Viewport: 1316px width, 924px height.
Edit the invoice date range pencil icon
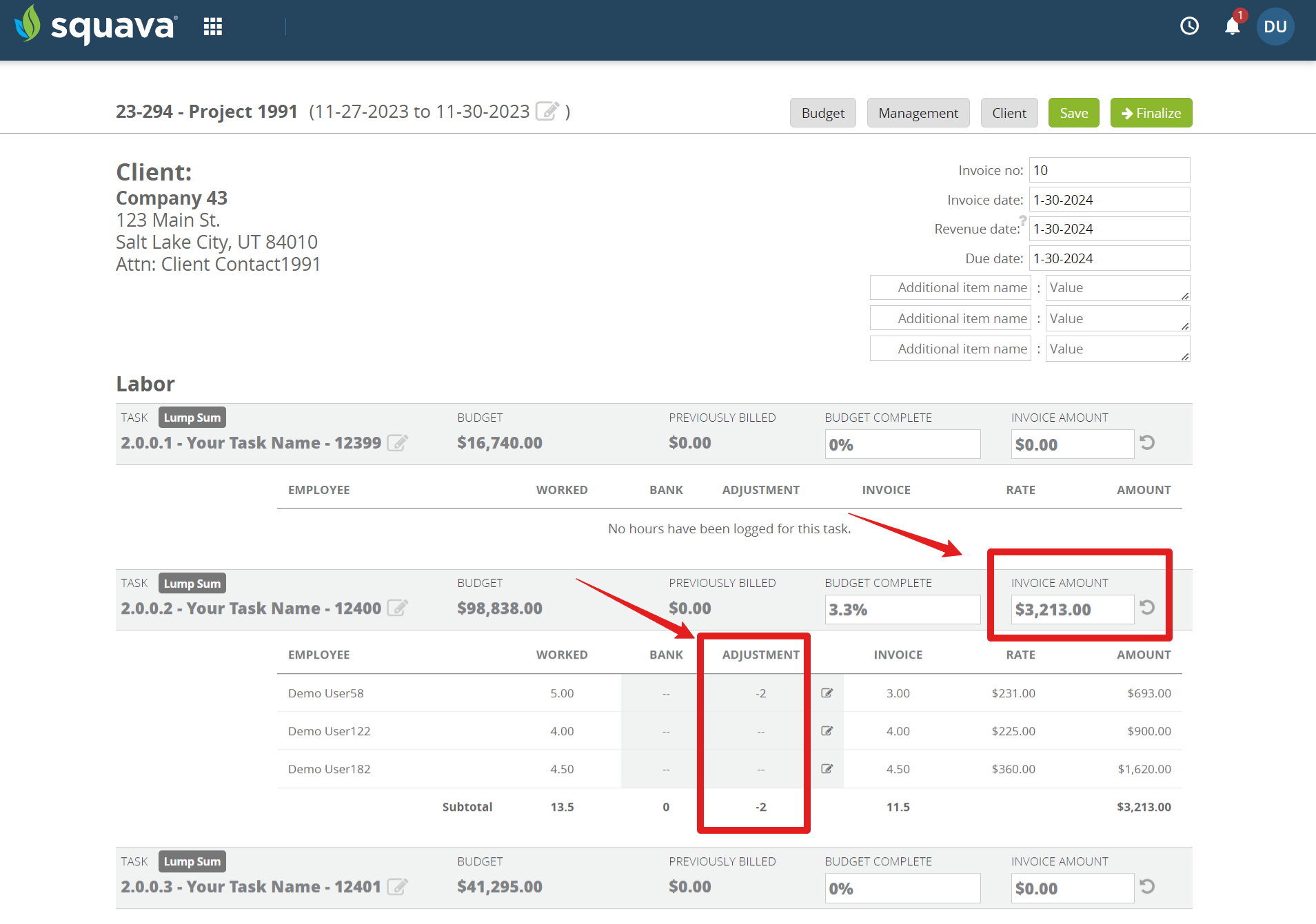547,111
